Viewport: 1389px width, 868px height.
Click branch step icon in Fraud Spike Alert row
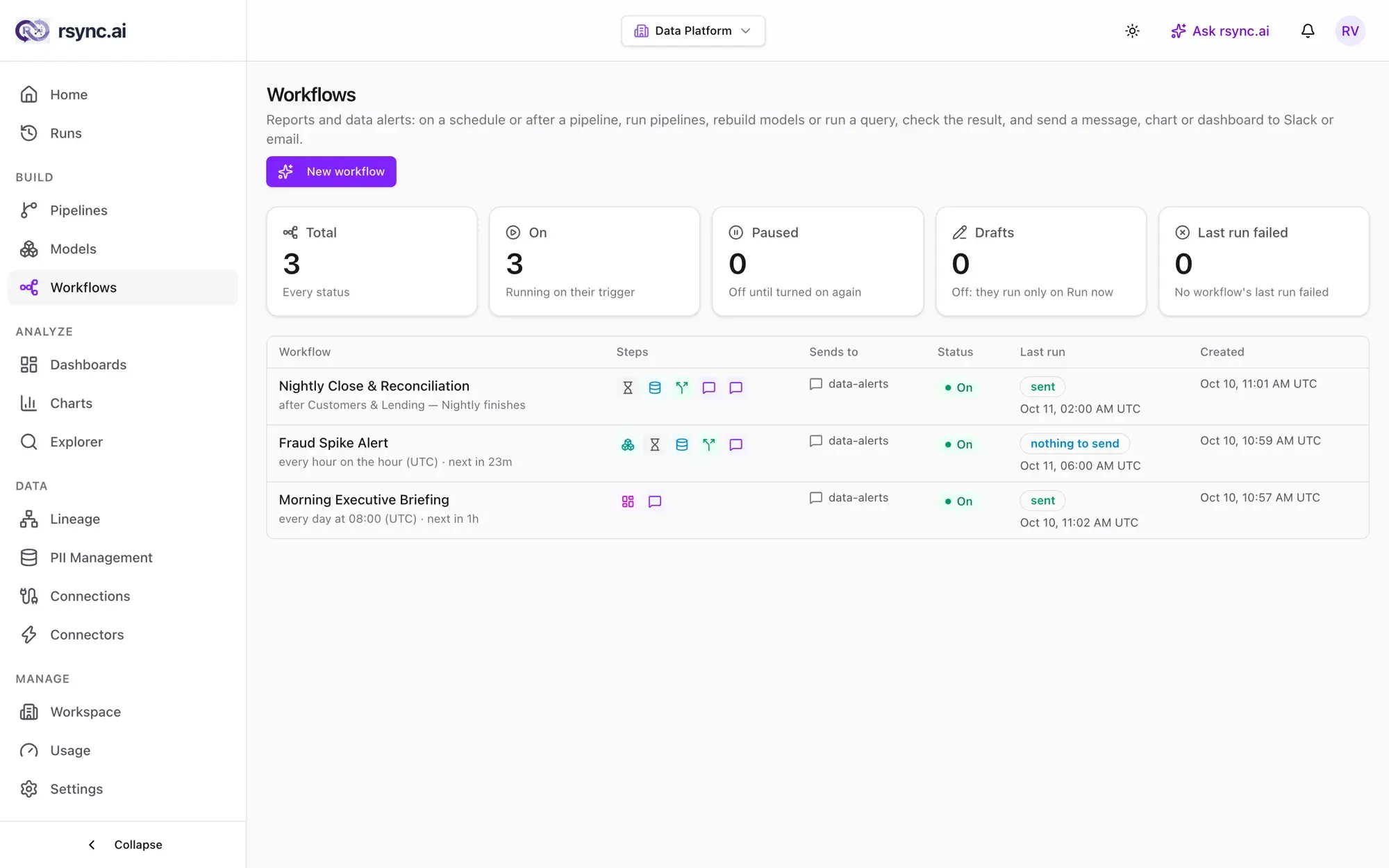click(709, 444)
